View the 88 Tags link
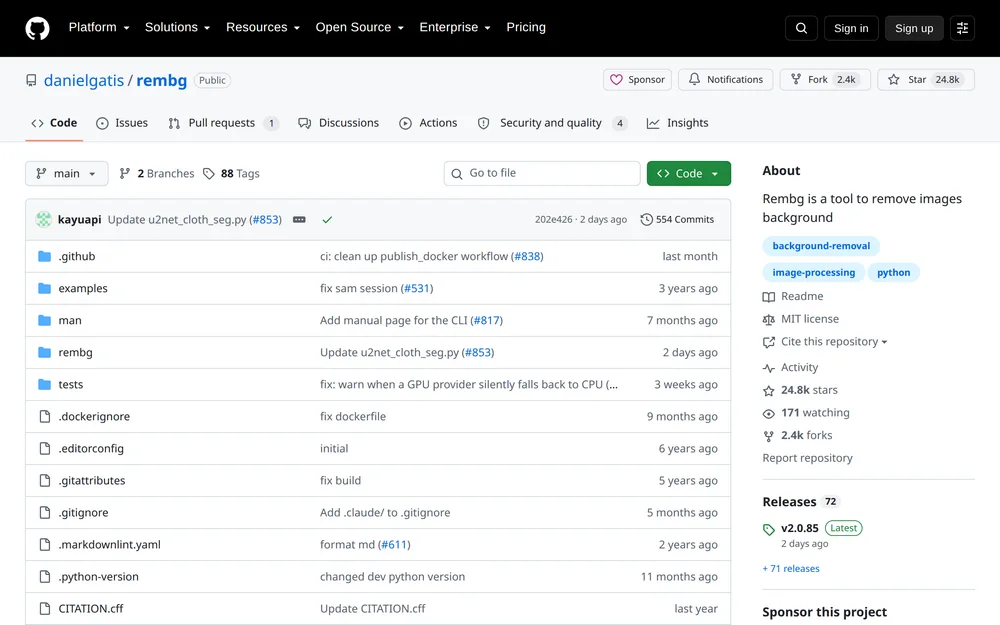The height and width of the screenshot is (625, 1000). pyautogui.click(x=232, y=173)
